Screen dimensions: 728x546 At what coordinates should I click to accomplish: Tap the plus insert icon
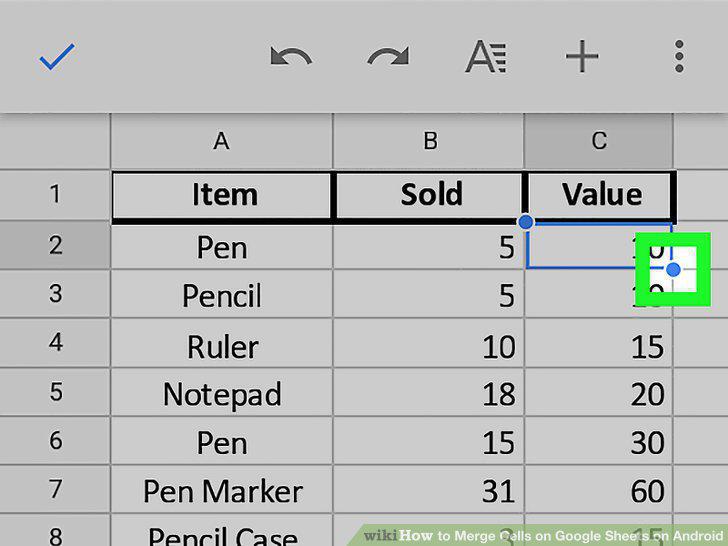pyautogui.click(x=582, y=57)
